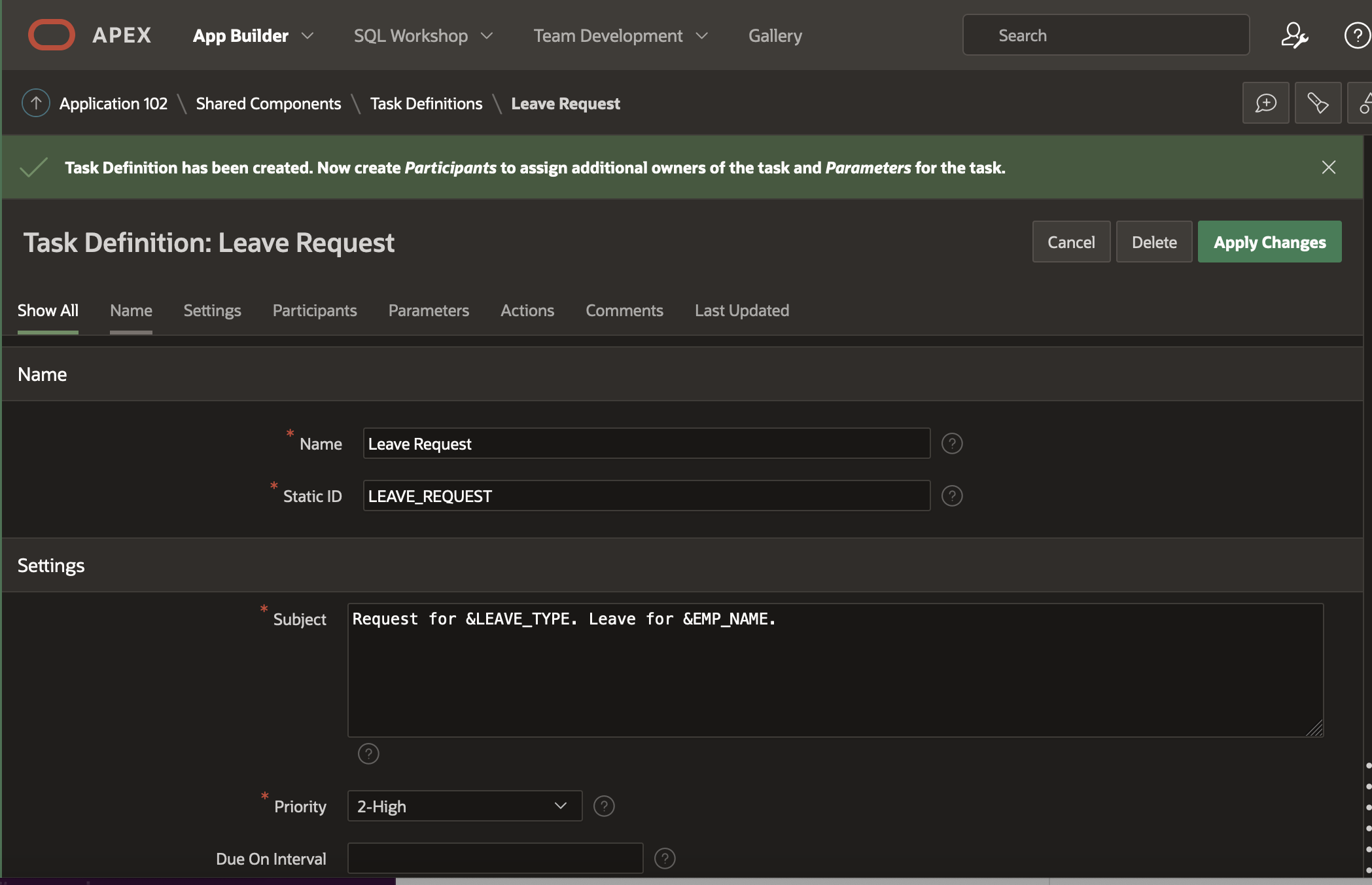Open the Gallery menu item

coord(775,36)
